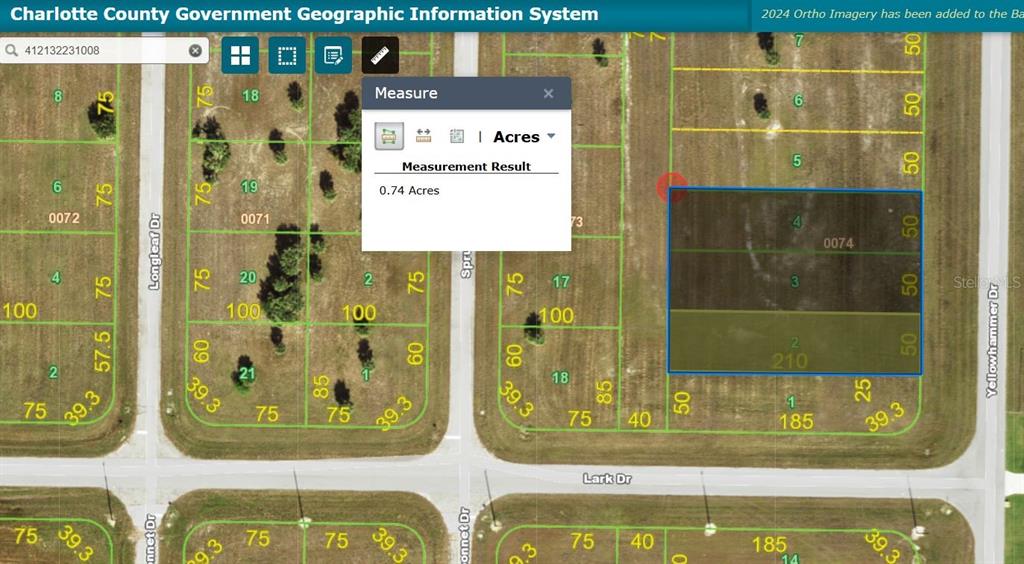Viewport: 1024px width, 564px height.
Task: Activate the rectangle select tool
Action: tap(287, 56)
